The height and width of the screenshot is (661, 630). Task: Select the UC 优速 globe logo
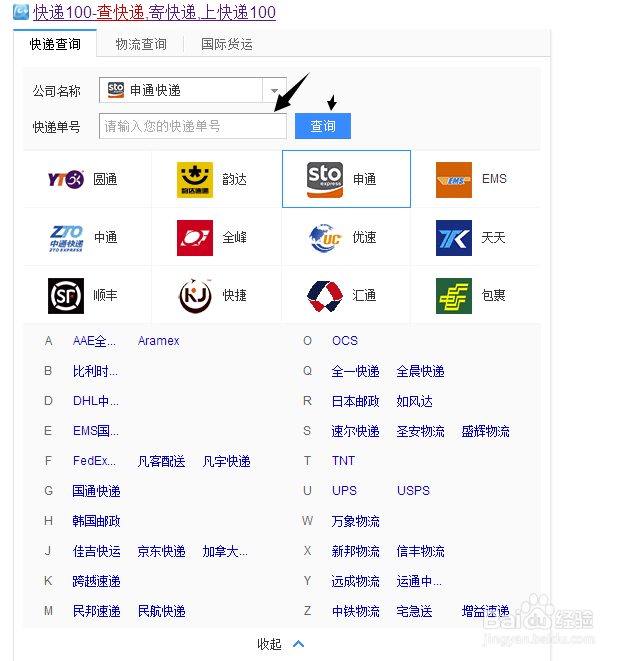[325, 238]
